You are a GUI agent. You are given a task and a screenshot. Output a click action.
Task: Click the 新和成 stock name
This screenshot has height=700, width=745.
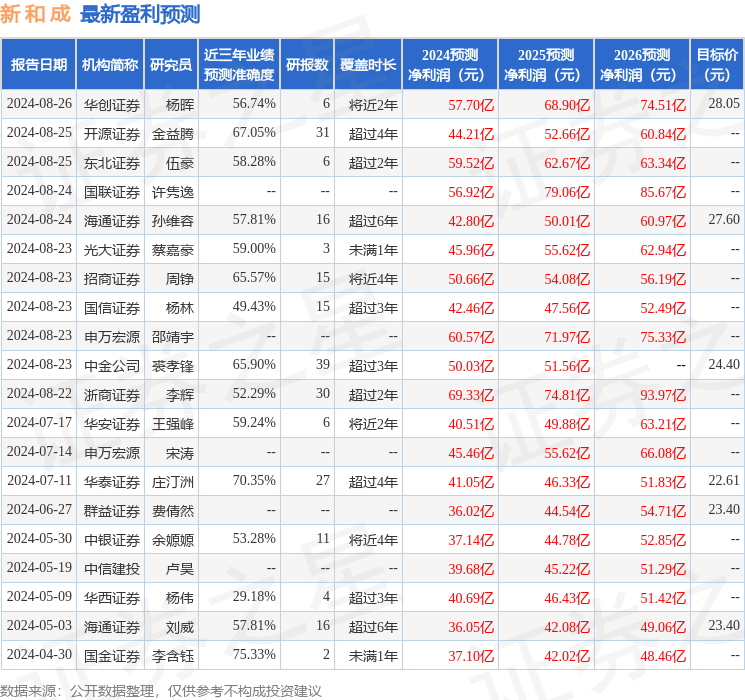click(x=36, y=14)
